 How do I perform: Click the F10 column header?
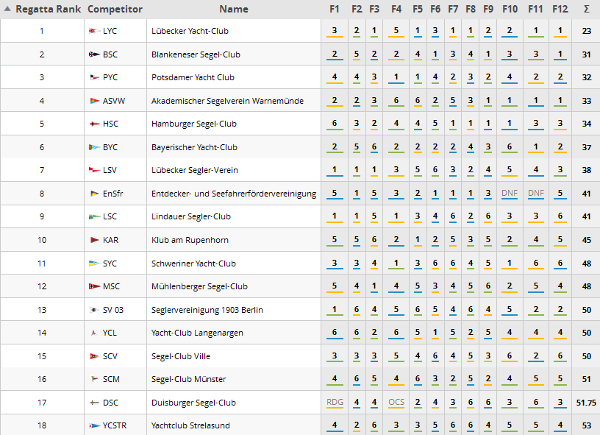tap(510, 9)
